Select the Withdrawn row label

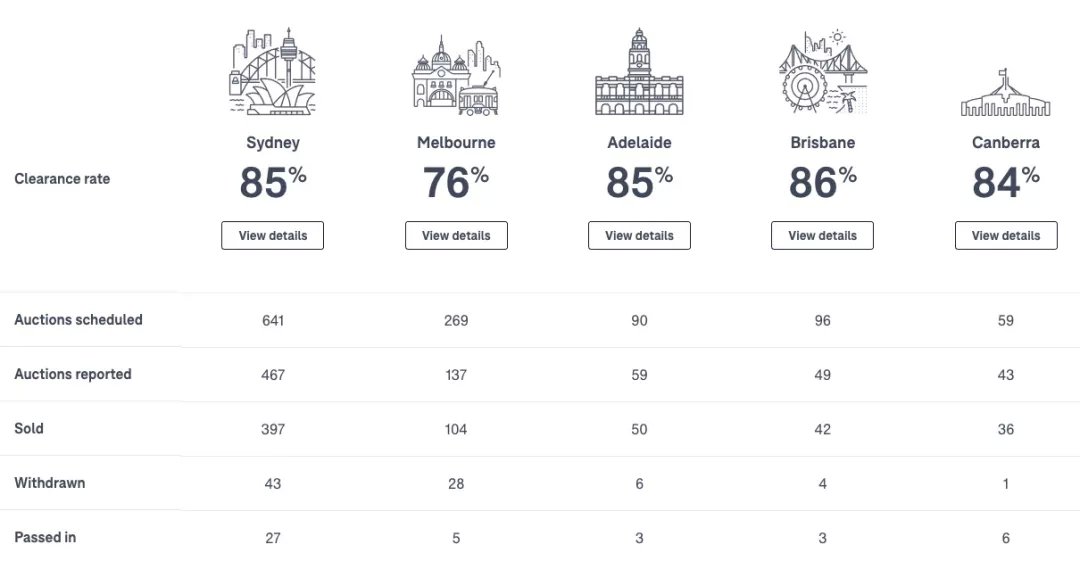(x=50, y=482)
